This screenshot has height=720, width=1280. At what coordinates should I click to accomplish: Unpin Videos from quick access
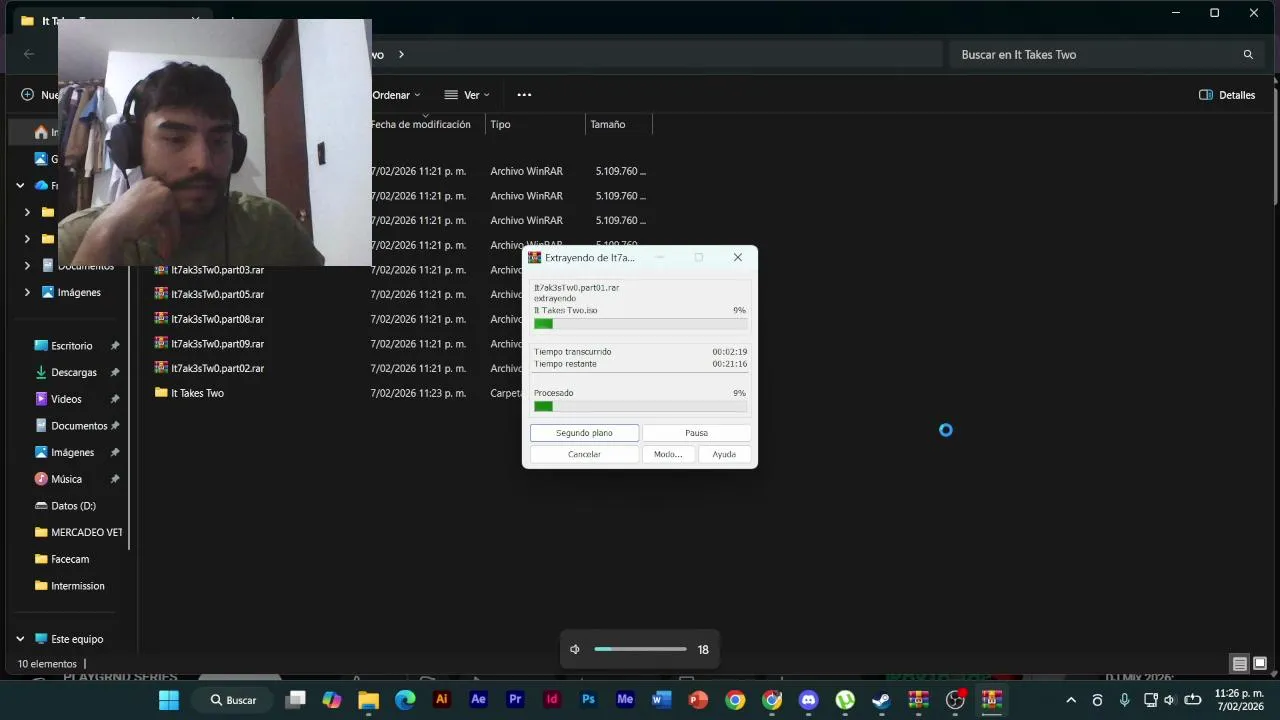coord(115,399)
